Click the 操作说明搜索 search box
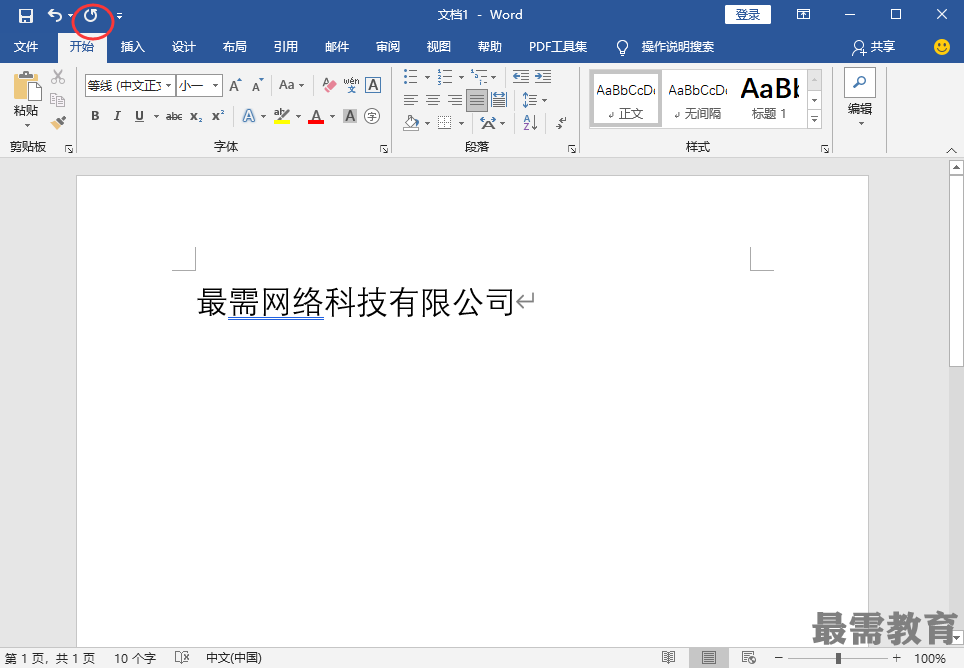 (x=678, y=47)
